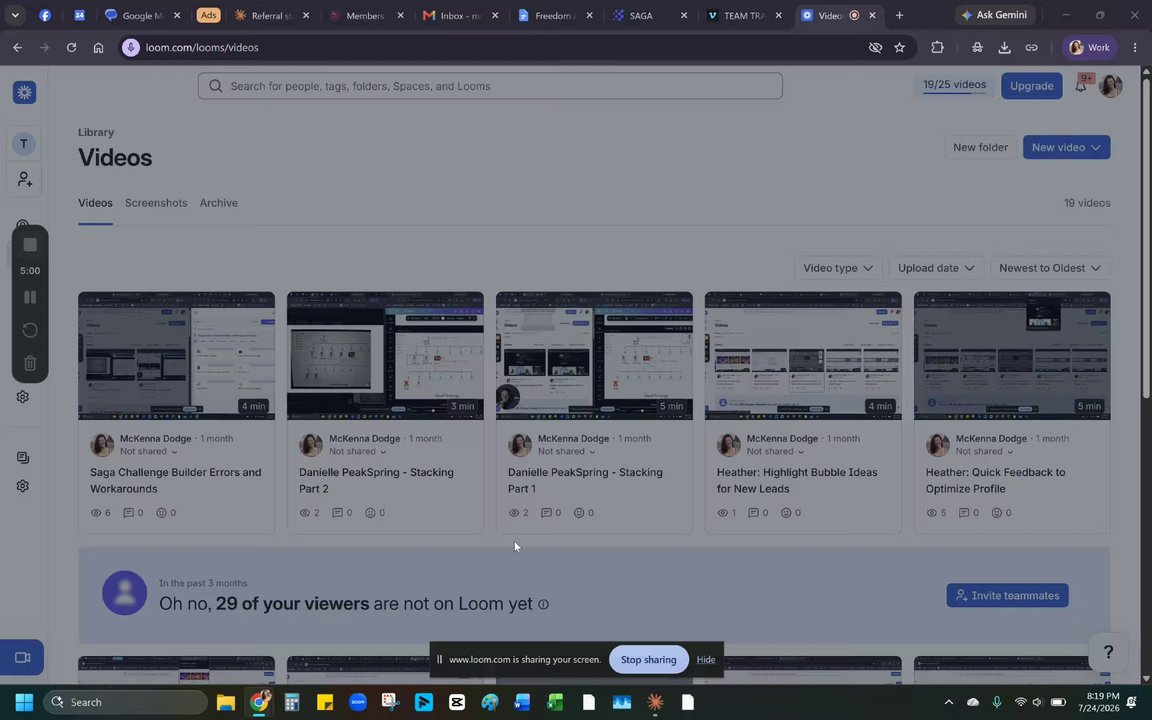Expand Not shared on Saga Challenge card
Image resolution: width=1152 pixels, height=720 pixels.
149,452
